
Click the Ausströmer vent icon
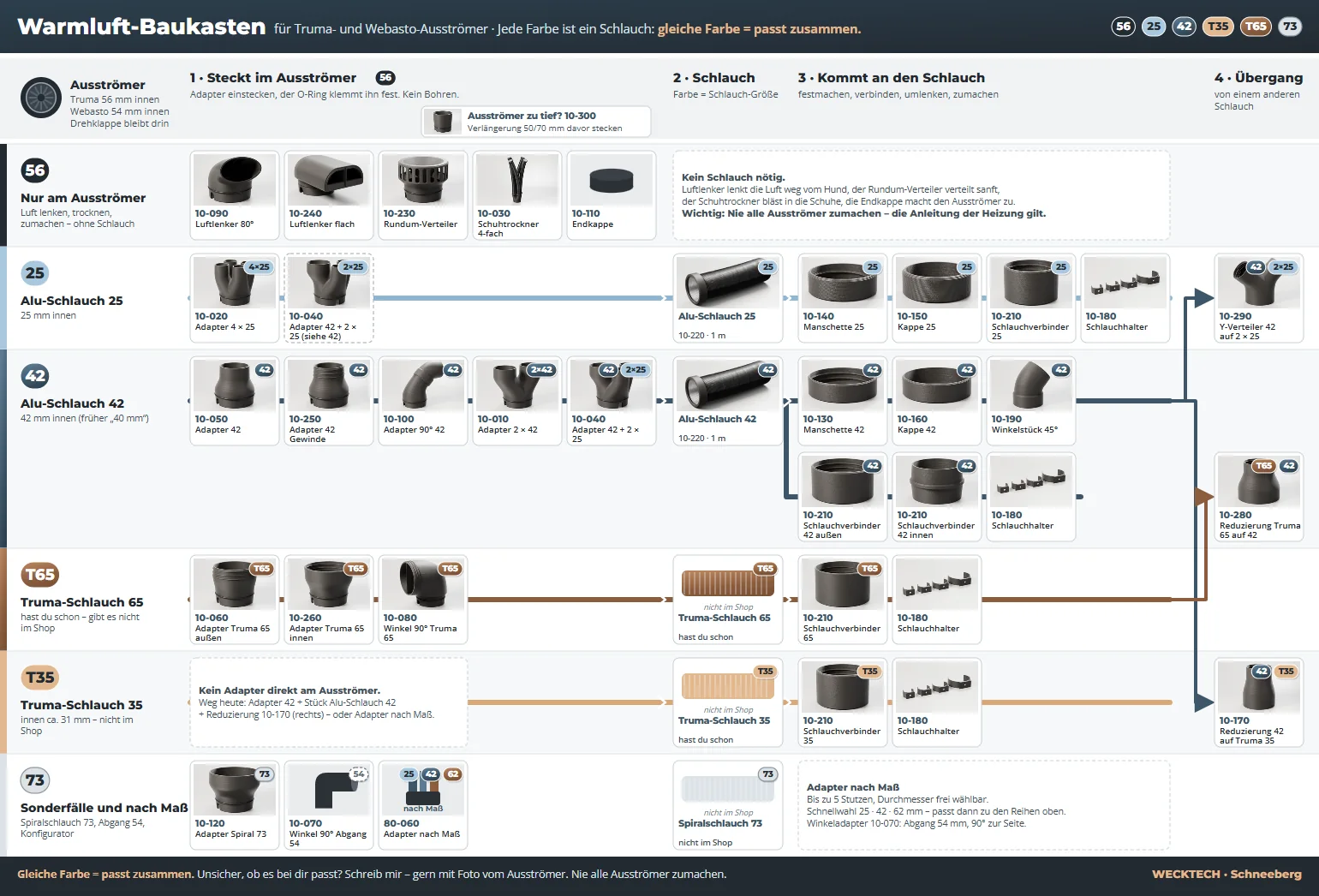(40, 98)
